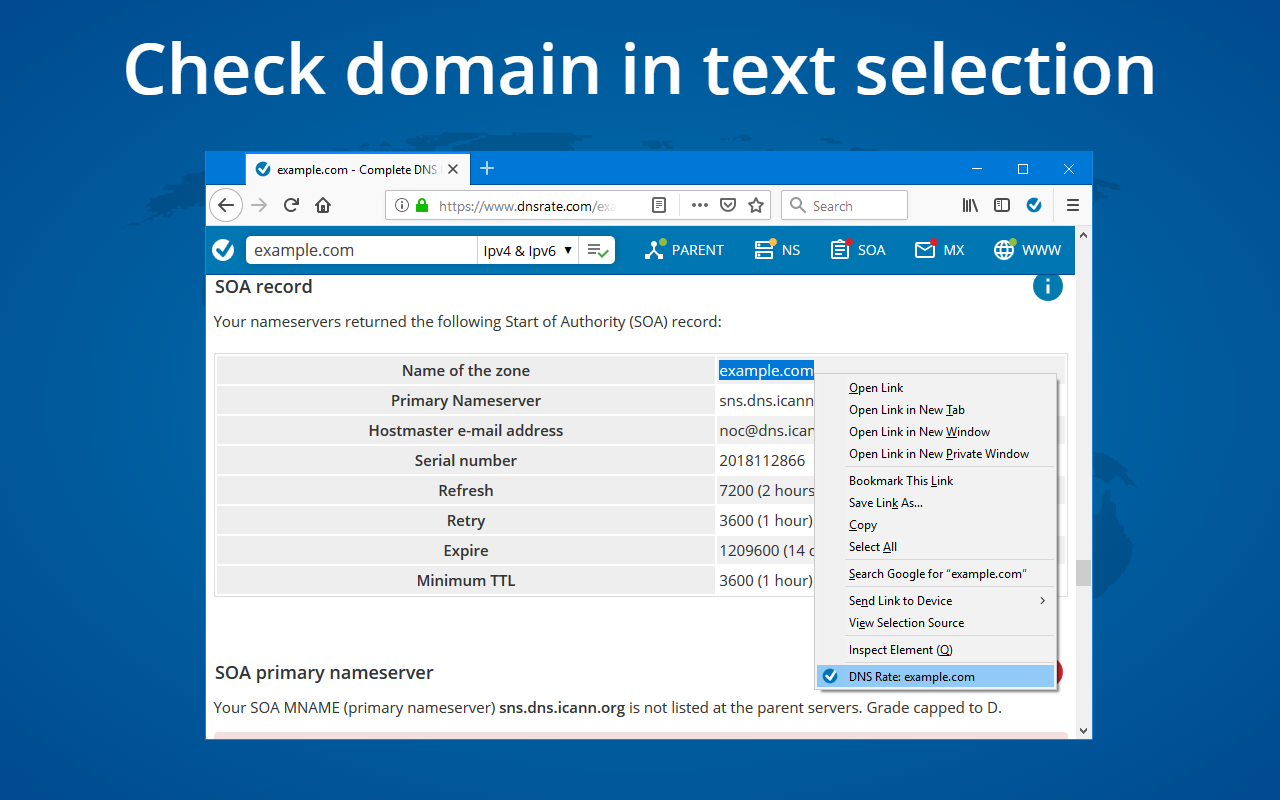Click the Minimum TTL value 3600 (1 hour)

(x=766, y=581)
